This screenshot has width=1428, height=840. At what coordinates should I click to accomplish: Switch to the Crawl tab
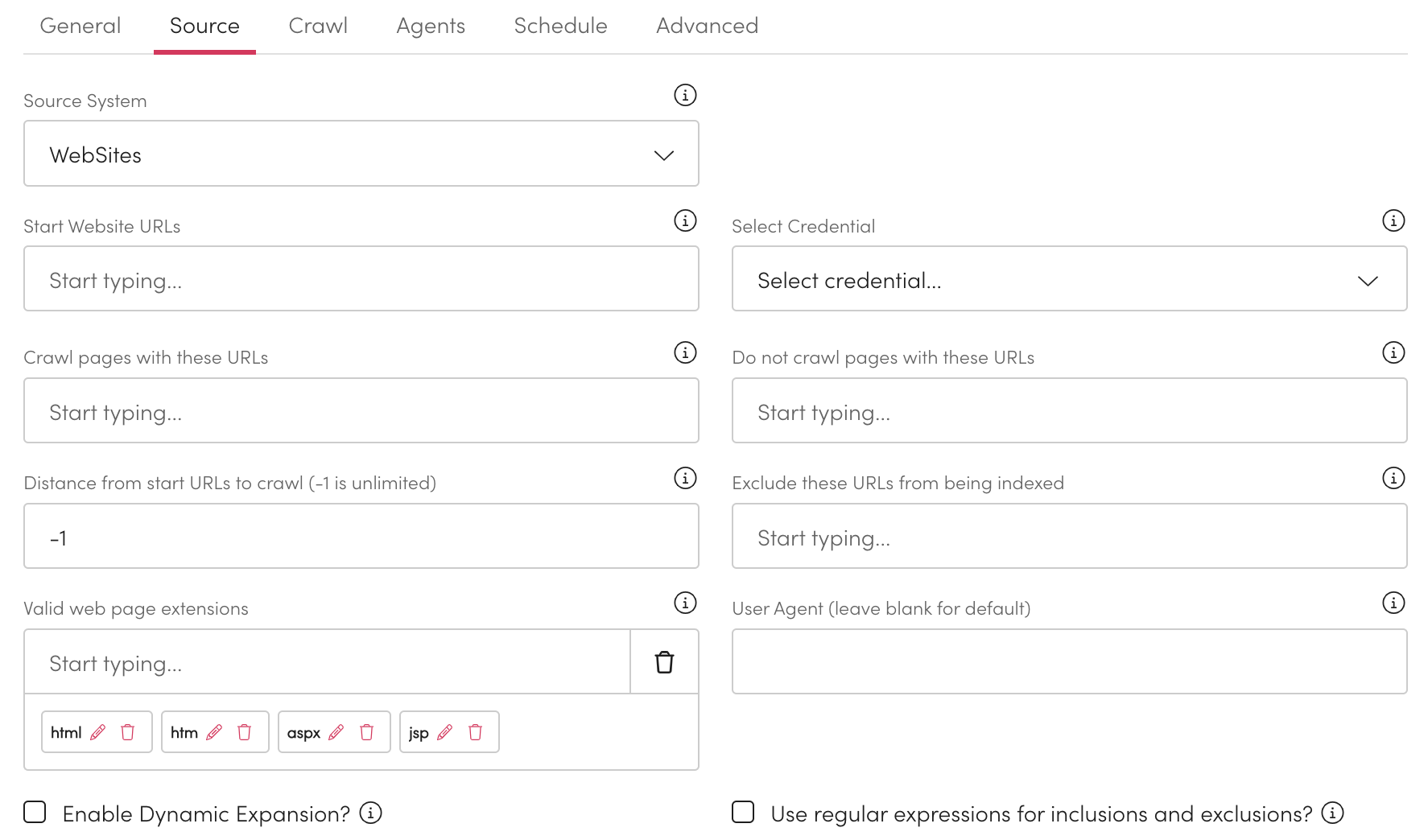click(x=318, y=26)
